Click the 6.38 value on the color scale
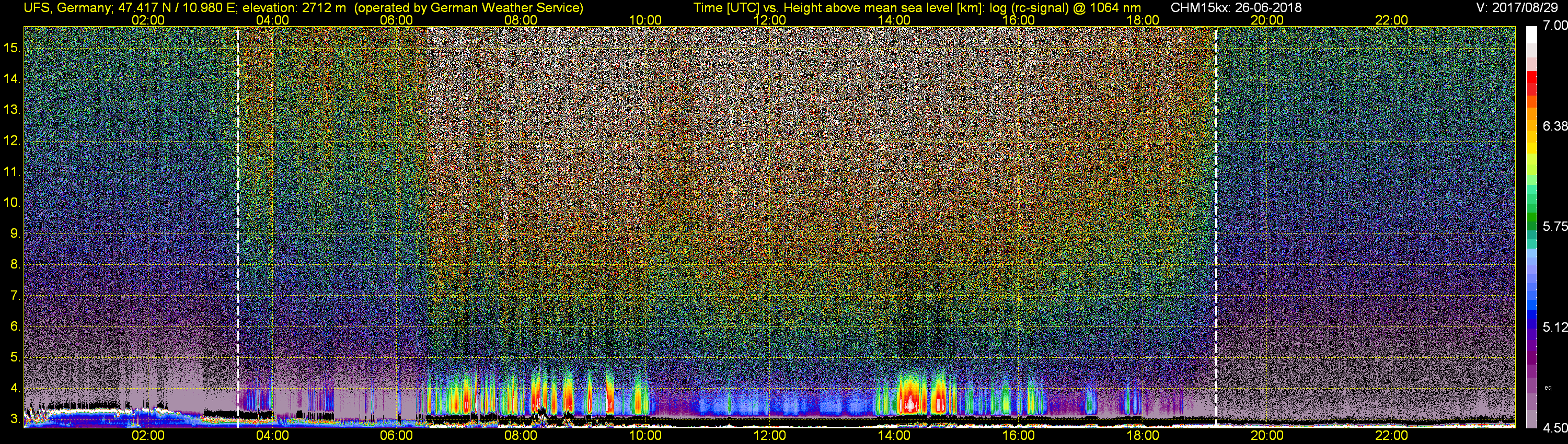The height and width of the screenshot is (444, 1568). coord(1555,126)
